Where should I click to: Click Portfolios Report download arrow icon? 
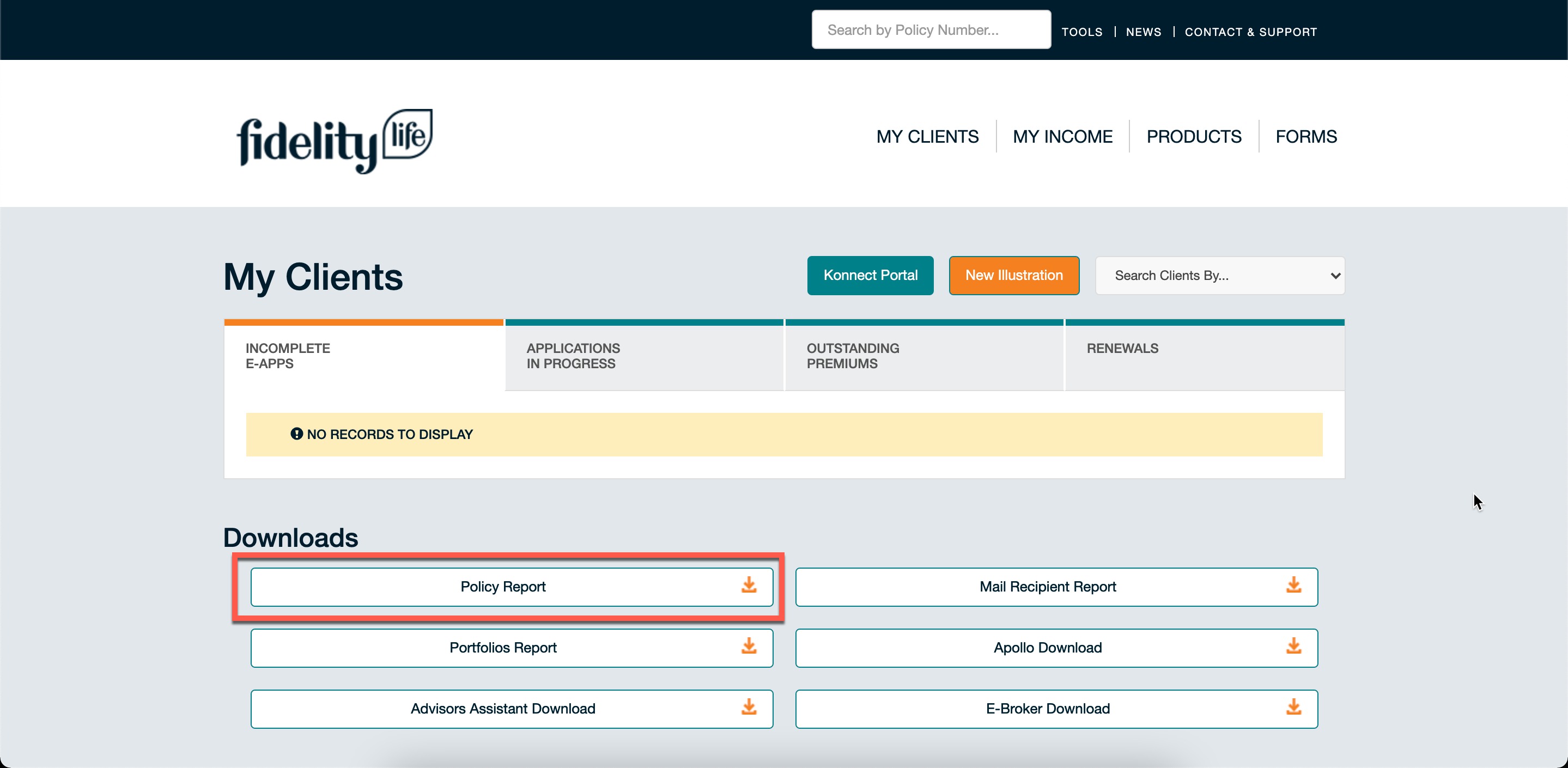(749, 647)
